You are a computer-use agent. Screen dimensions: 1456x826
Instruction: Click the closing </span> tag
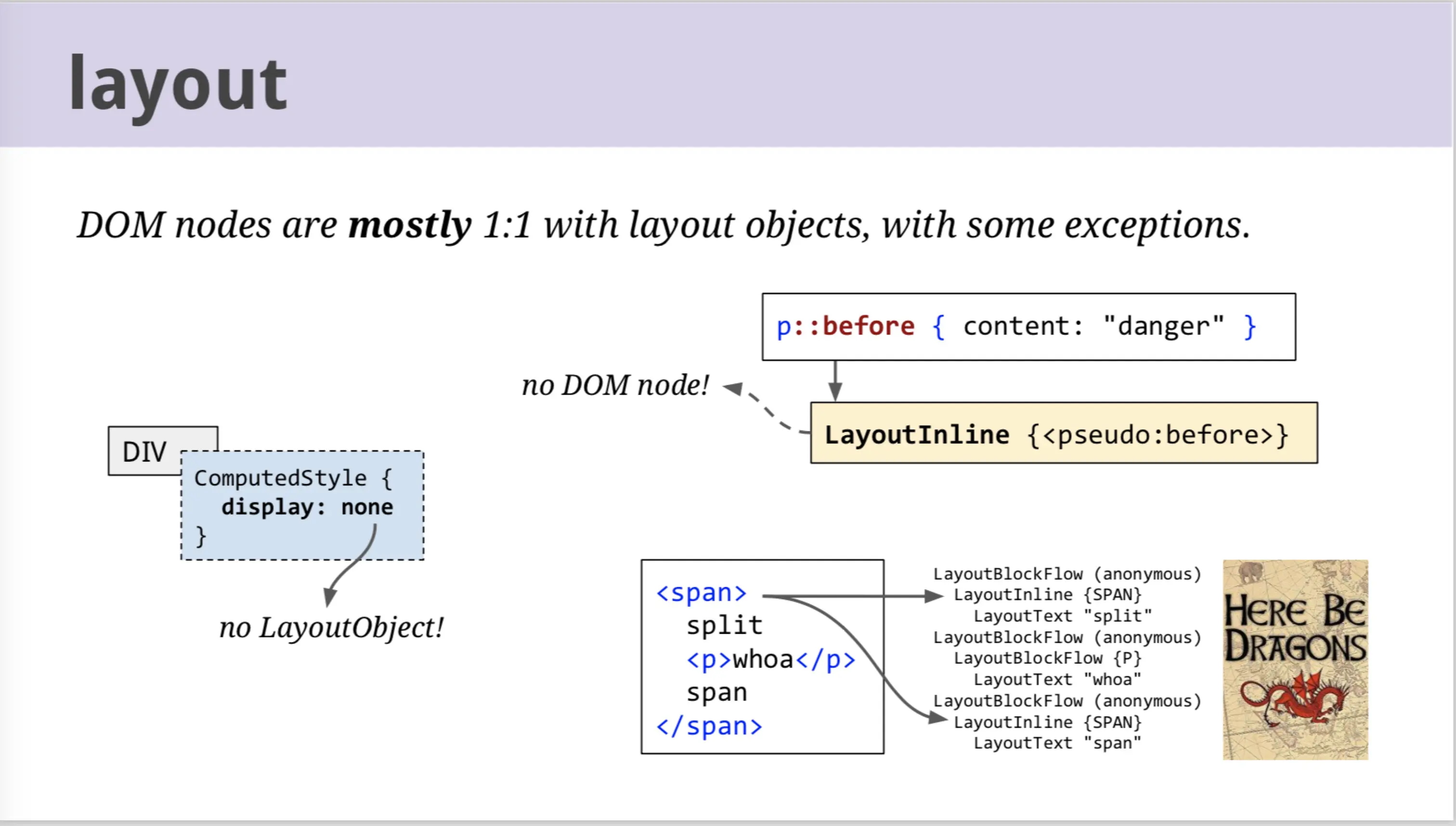709,727
